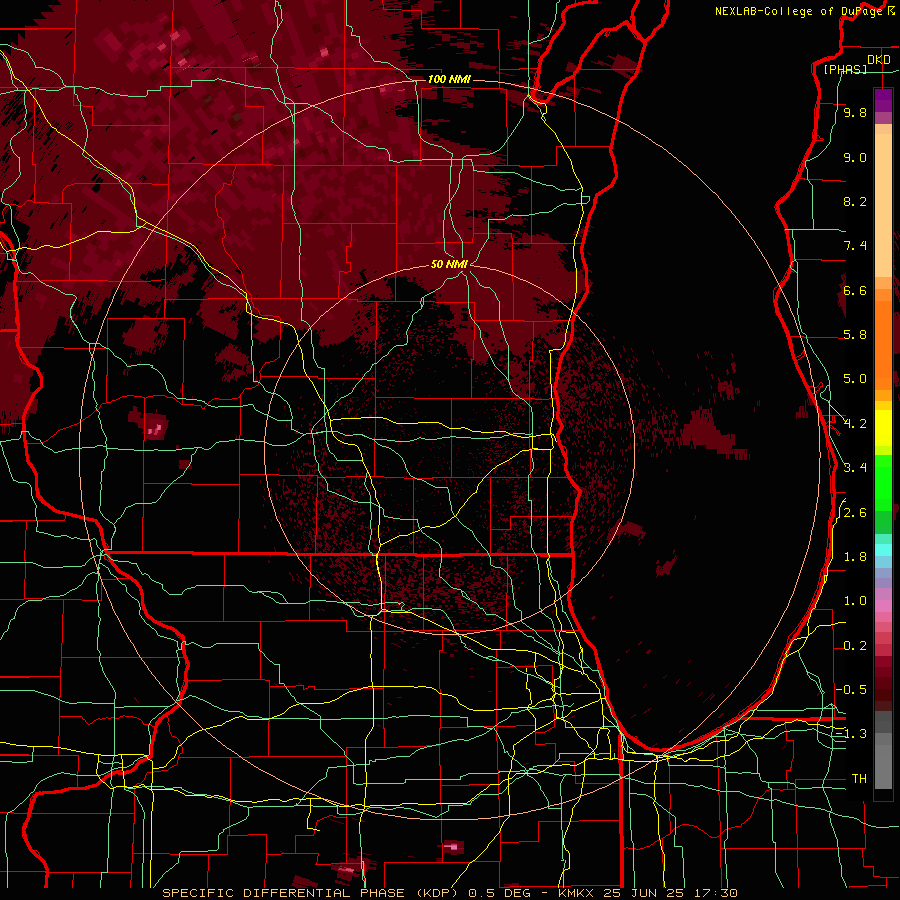The image size is (900, 900).
Task: Click the 1.0 scale value
Action: 855,601
